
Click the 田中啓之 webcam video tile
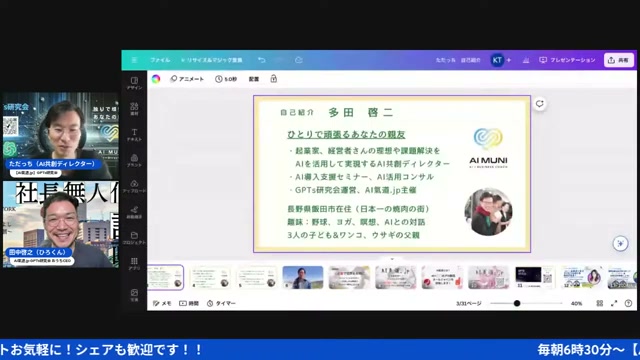coord(61,224)
